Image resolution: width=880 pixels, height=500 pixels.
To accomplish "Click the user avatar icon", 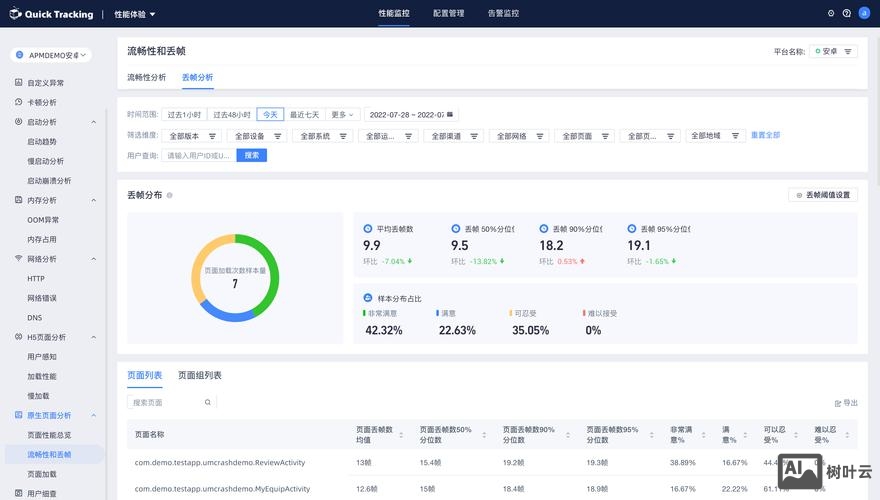I will pyautogui.click(x=863, y=14).
